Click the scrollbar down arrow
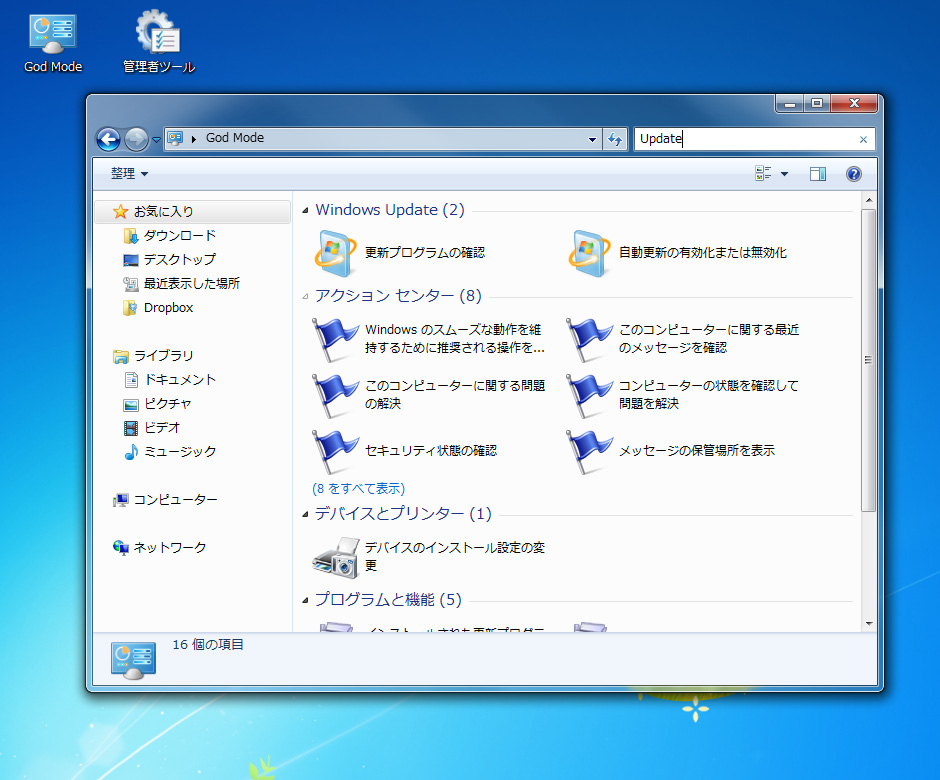940x780 pixels. [x=869, y=624]
